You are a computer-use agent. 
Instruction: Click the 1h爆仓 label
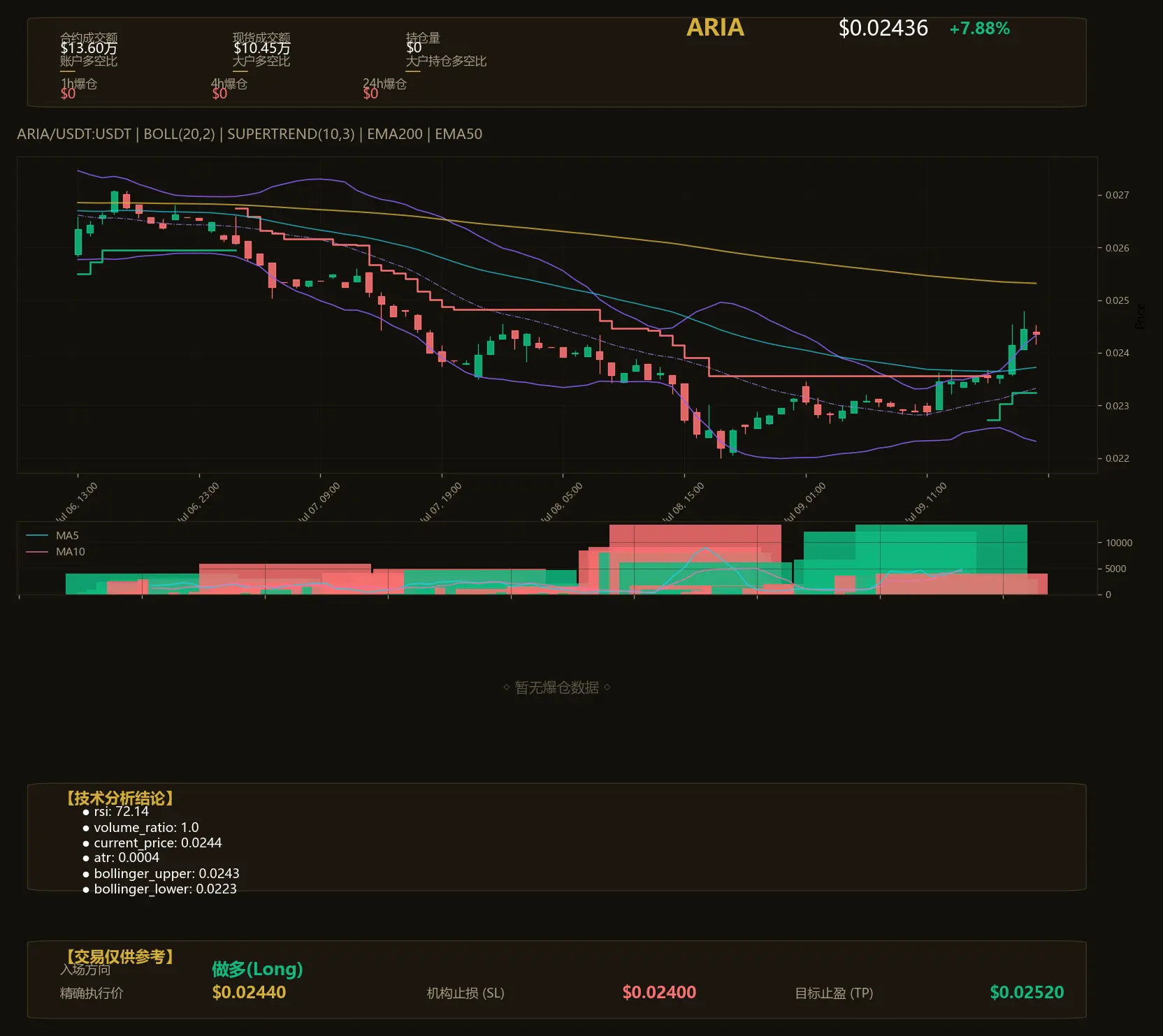(78, 84)
